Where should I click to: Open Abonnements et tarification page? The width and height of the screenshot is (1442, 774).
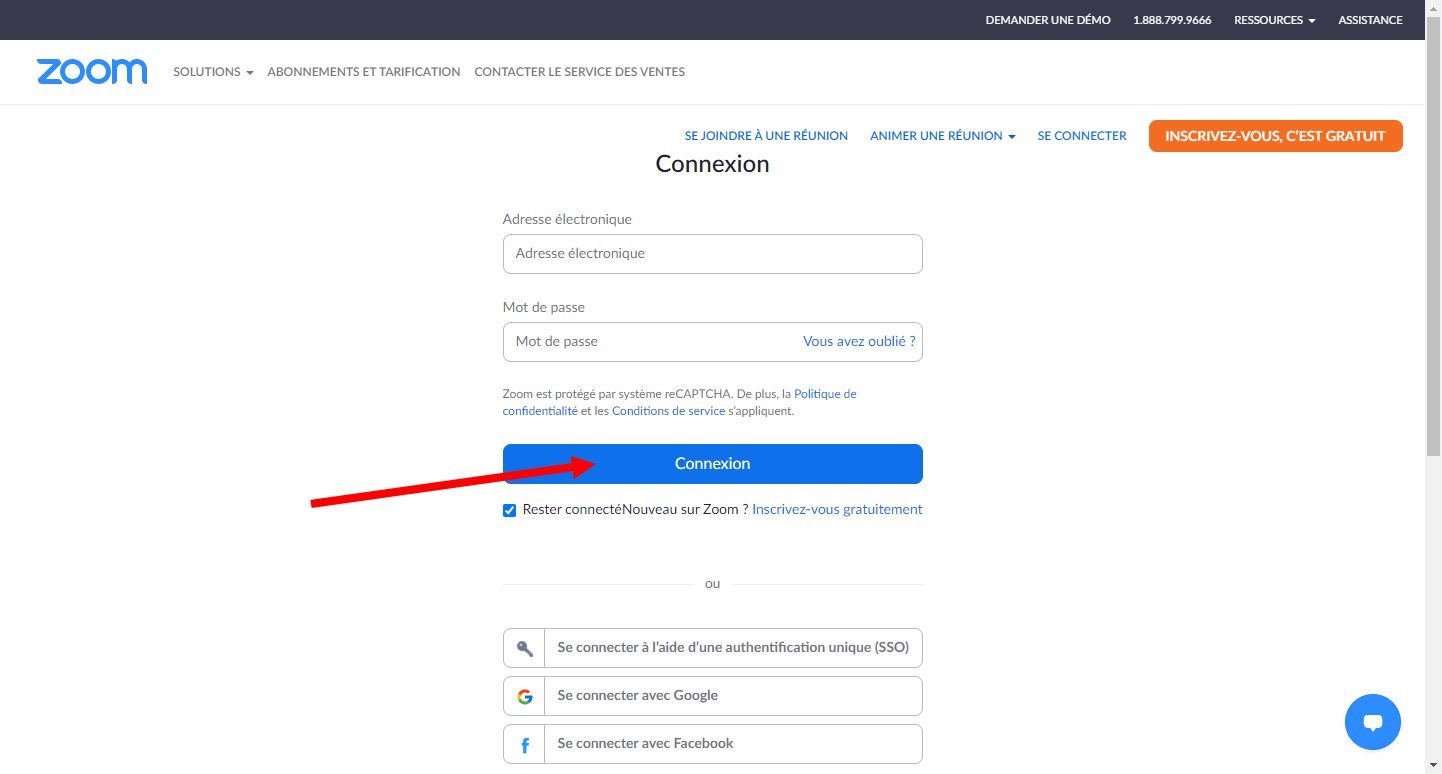[x=364, y=72]
